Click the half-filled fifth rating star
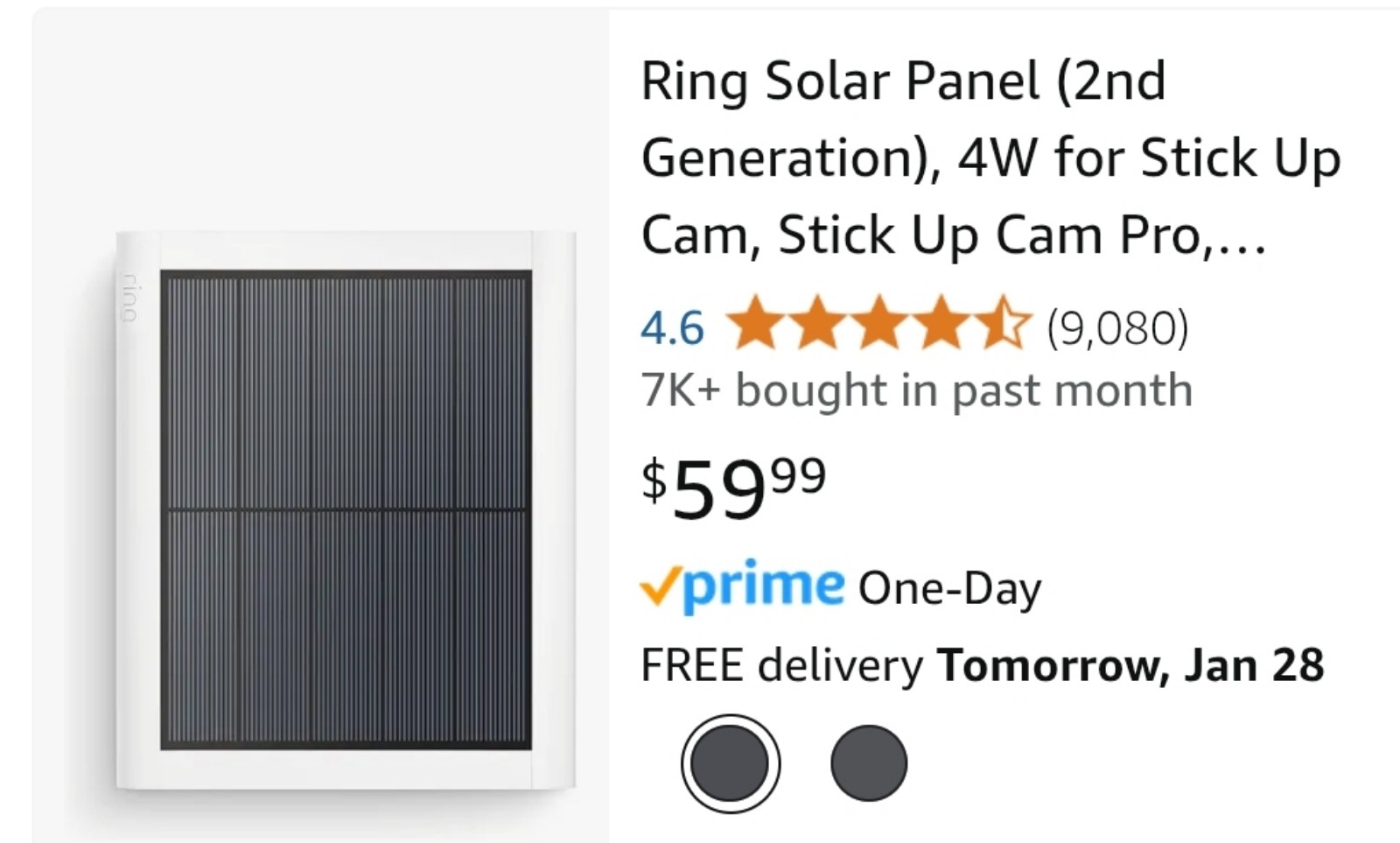 1004,325
